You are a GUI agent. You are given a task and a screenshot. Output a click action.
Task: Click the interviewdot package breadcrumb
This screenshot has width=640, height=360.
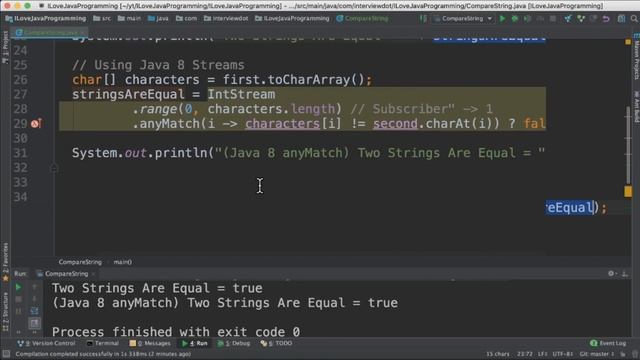(x=226, y=19)
